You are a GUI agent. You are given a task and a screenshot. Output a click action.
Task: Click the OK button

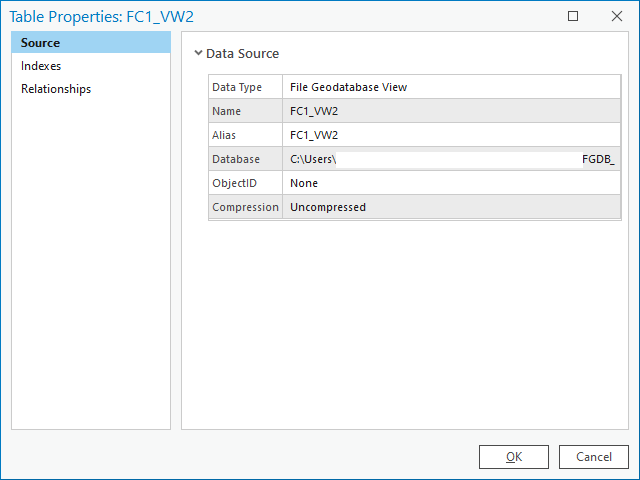tap(513, 457)
